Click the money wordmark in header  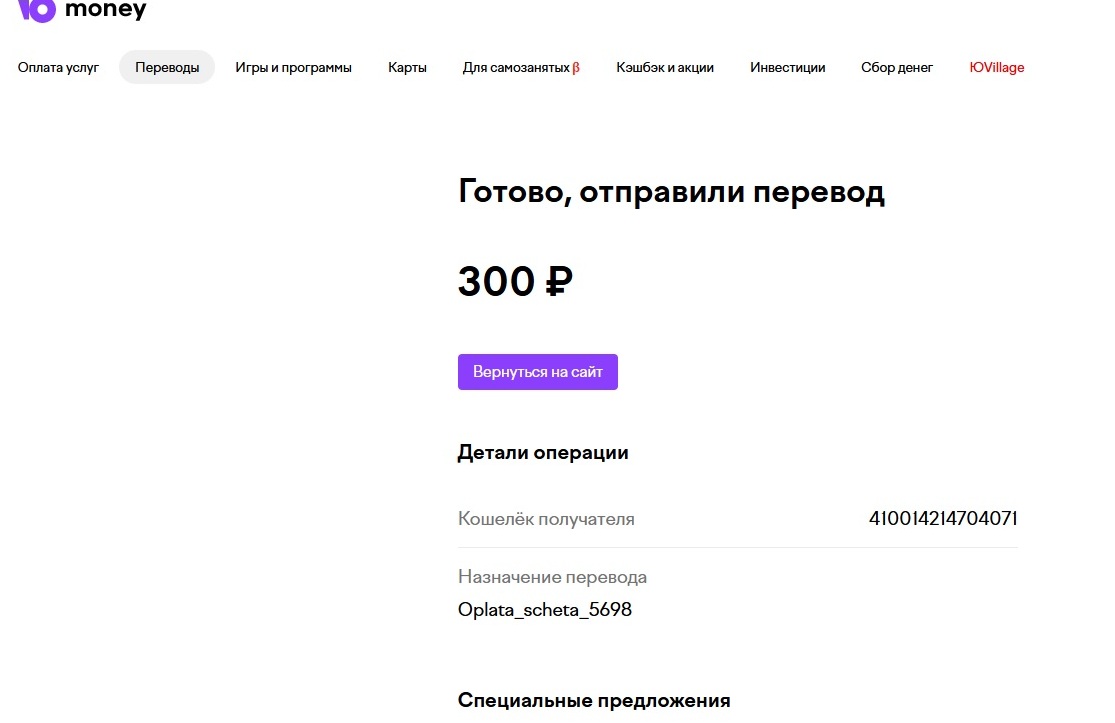click(x=105, y=10)
